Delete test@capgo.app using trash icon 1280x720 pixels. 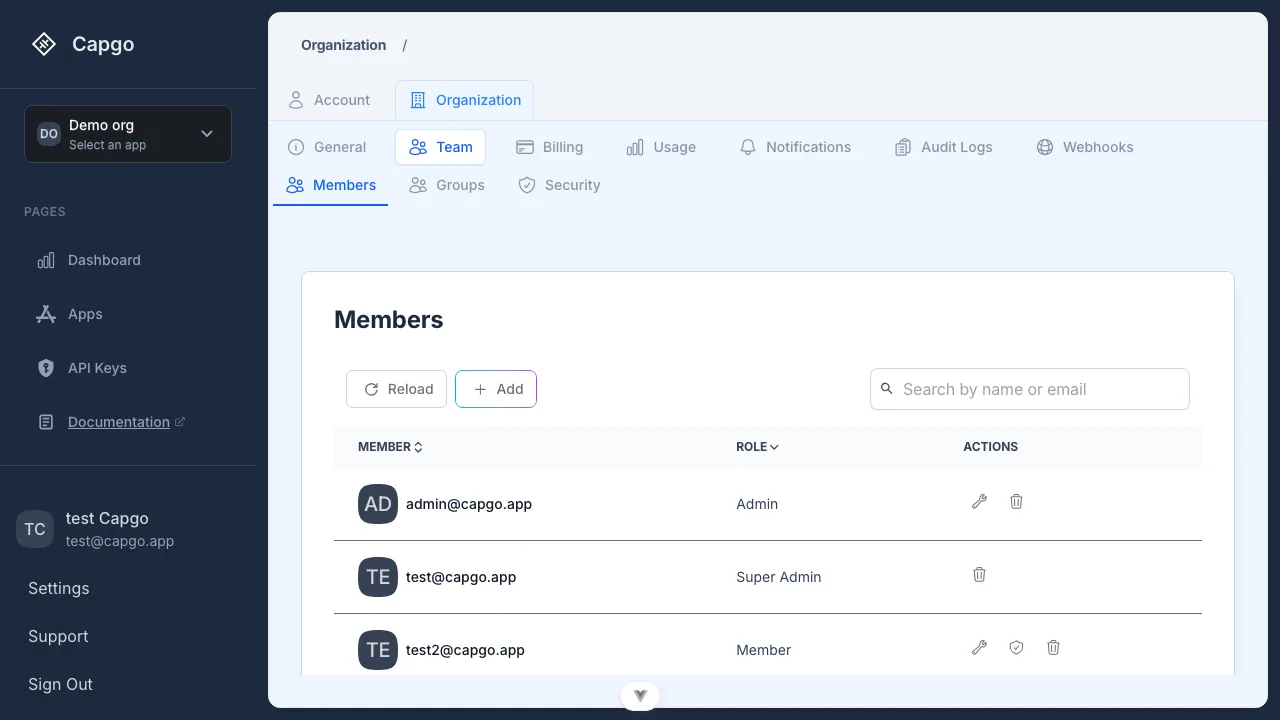tap(979, 575)
